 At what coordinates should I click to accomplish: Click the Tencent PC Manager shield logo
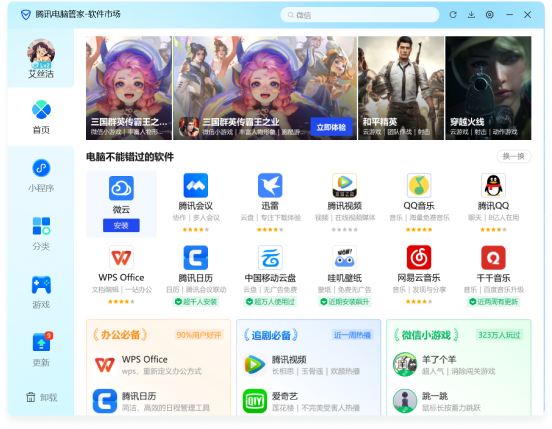26,15
